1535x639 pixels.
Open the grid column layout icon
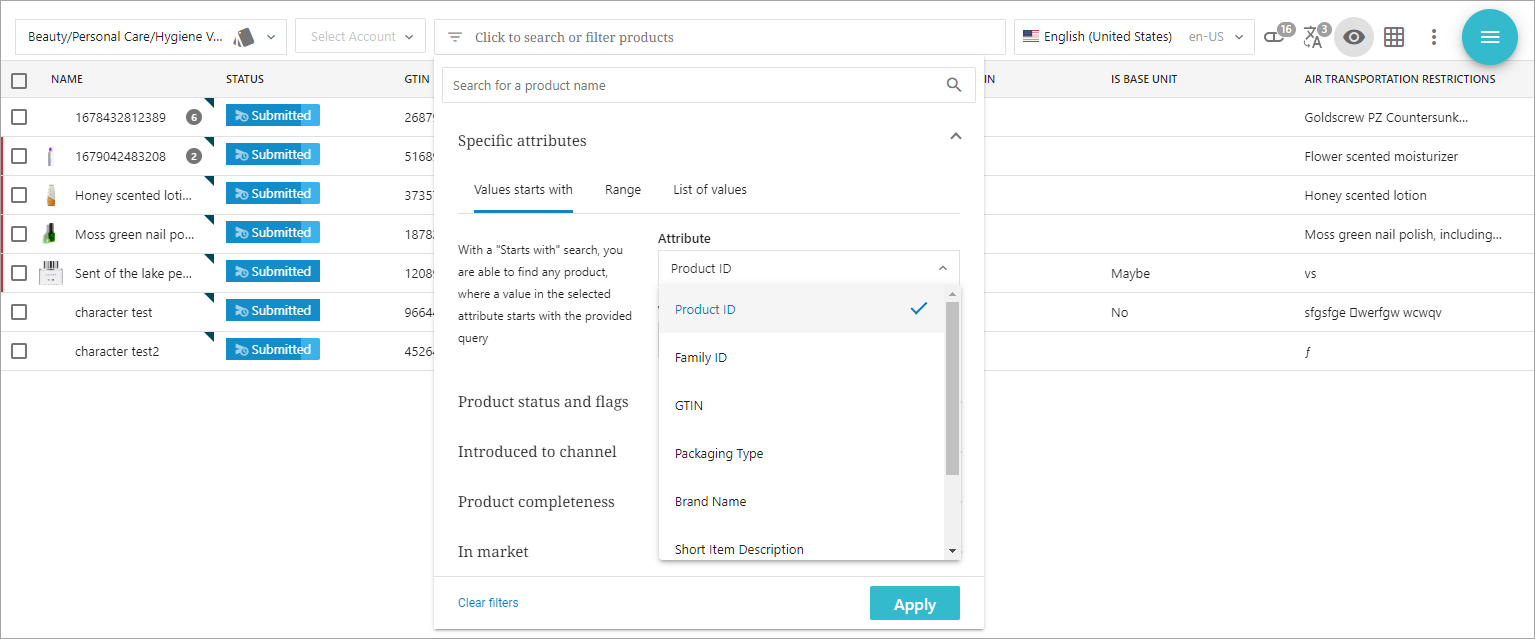1393,37
